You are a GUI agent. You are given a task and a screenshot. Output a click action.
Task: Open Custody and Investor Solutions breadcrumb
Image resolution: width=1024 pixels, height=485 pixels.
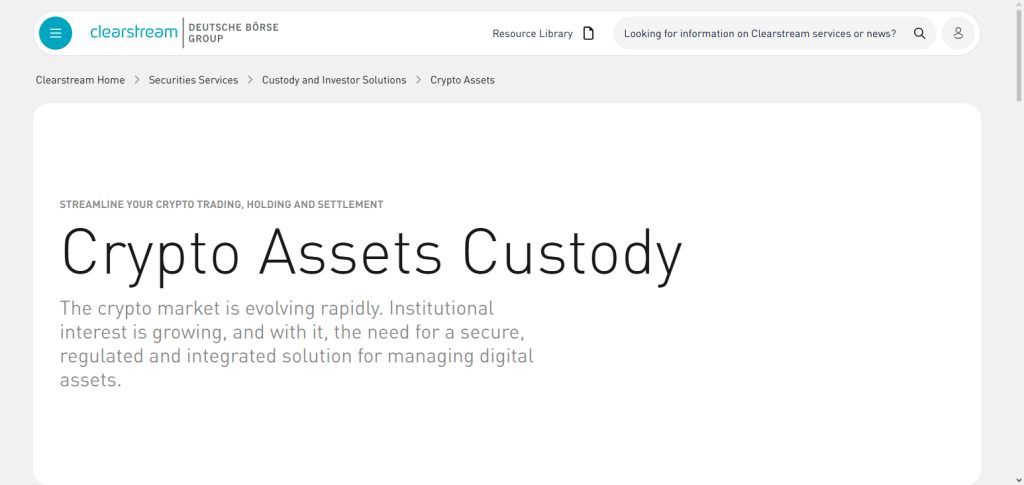[x=334, y=80]
